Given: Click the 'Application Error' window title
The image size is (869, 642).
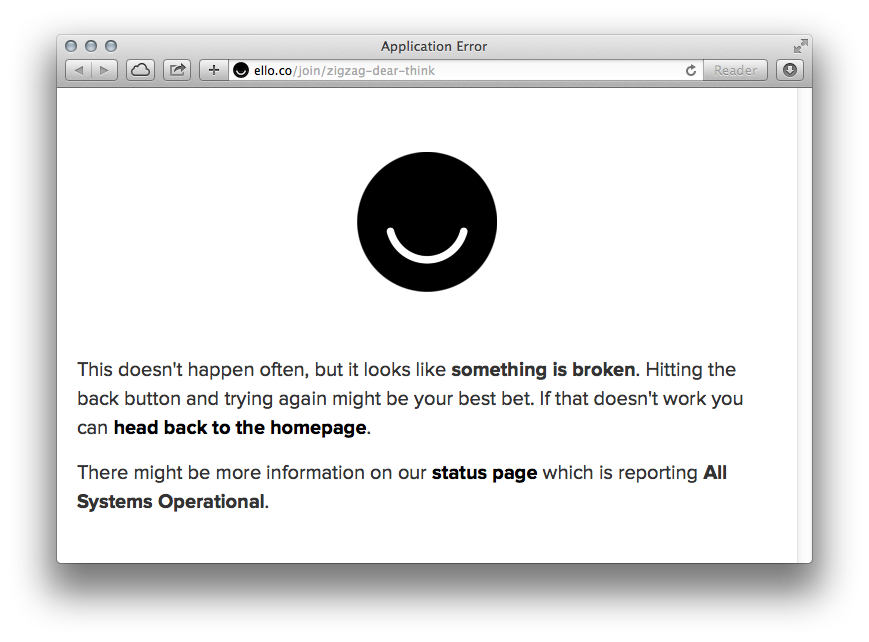Looking at the screenshot, I should tap(434, 47).
